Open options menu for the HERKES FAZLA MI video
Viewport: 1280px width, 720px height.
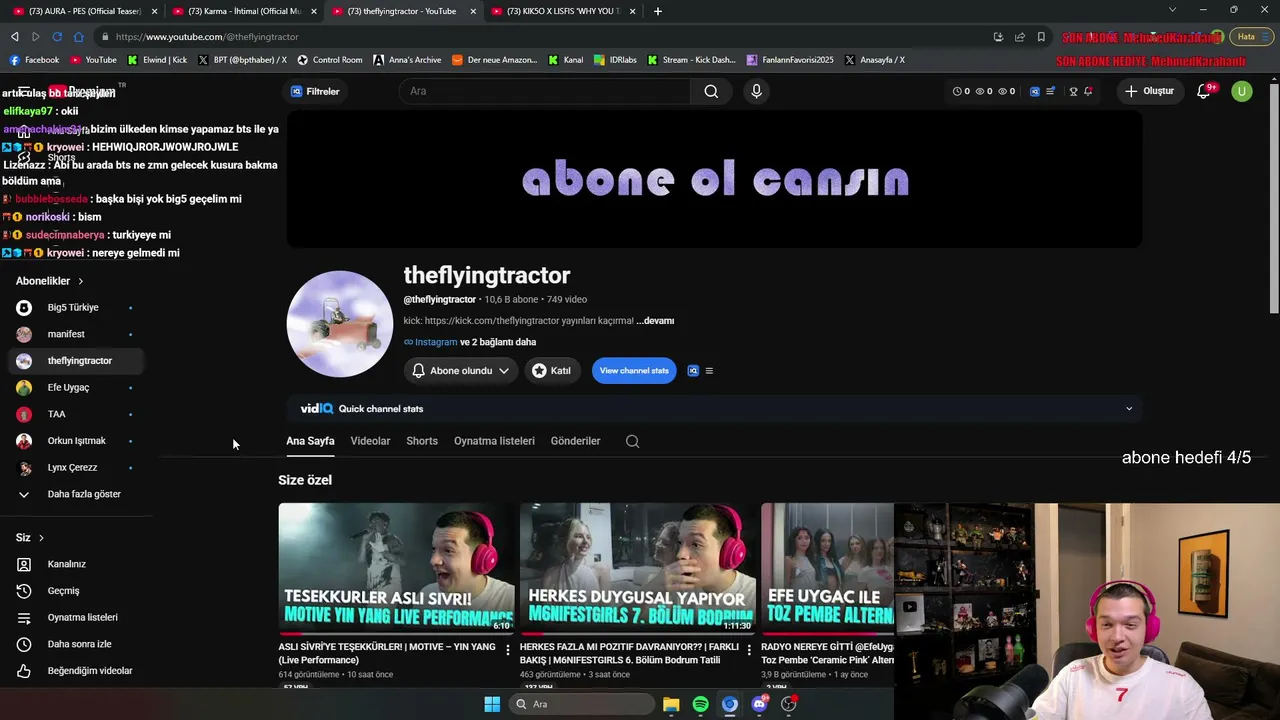pyautogui.click(x=749, y=650)
